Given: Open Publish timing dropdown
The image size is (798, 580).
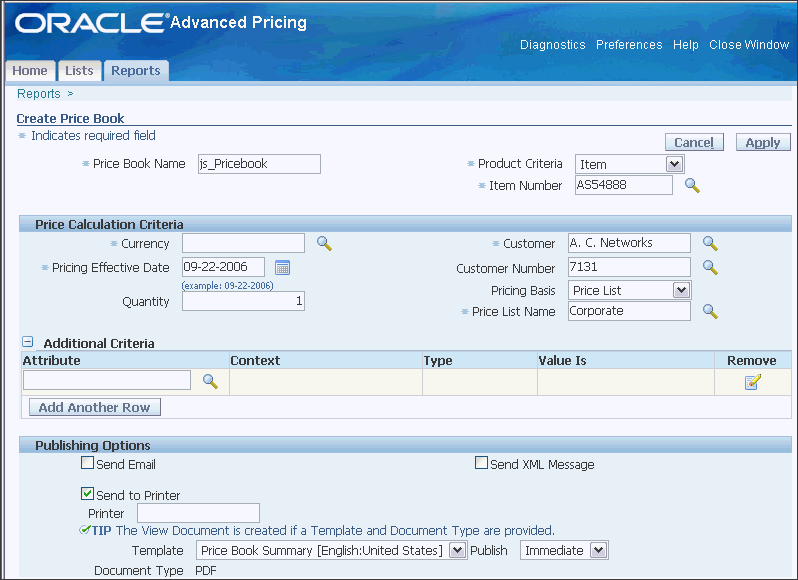Looking at the screenshot, I should tap(598, 550).
